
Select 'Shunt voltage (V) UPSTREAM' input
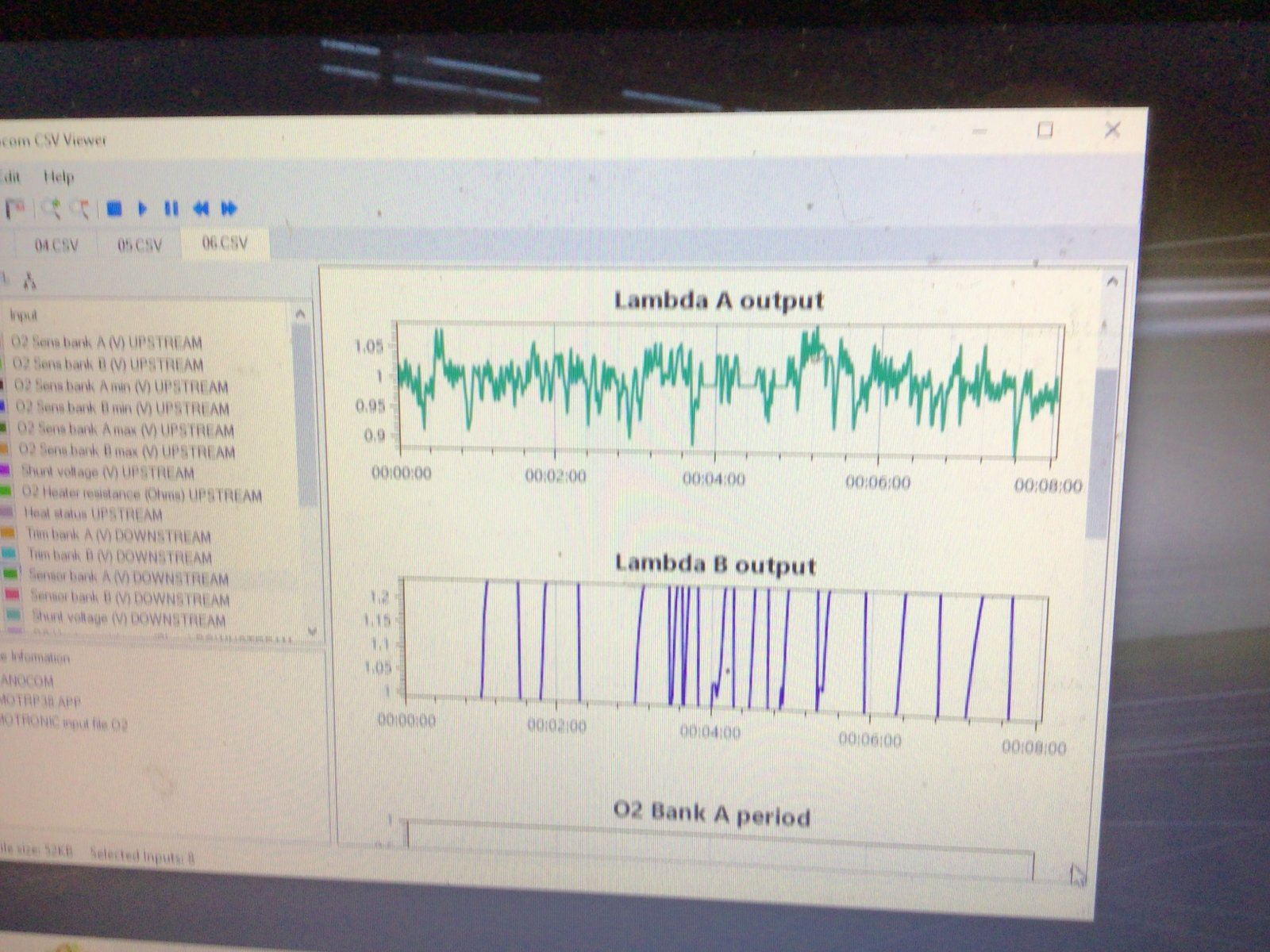tap(107, 472)
